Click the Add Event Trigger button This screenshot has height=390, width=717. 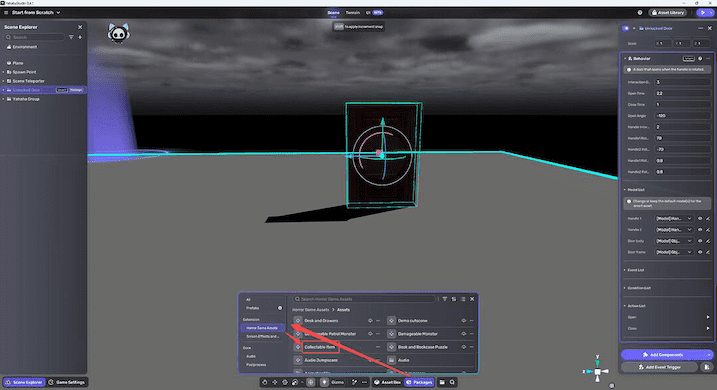click(x=660, y=367)
